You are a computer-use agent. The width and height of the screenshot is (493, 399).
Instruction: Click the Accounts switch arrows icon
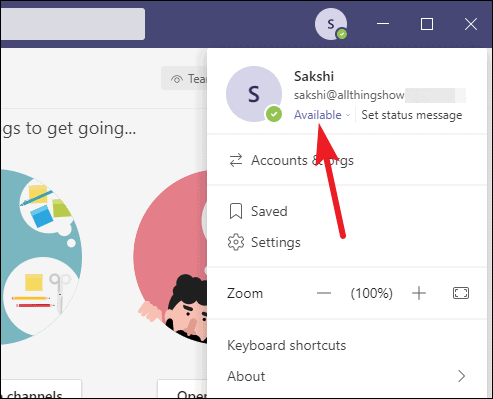(236, 160)
